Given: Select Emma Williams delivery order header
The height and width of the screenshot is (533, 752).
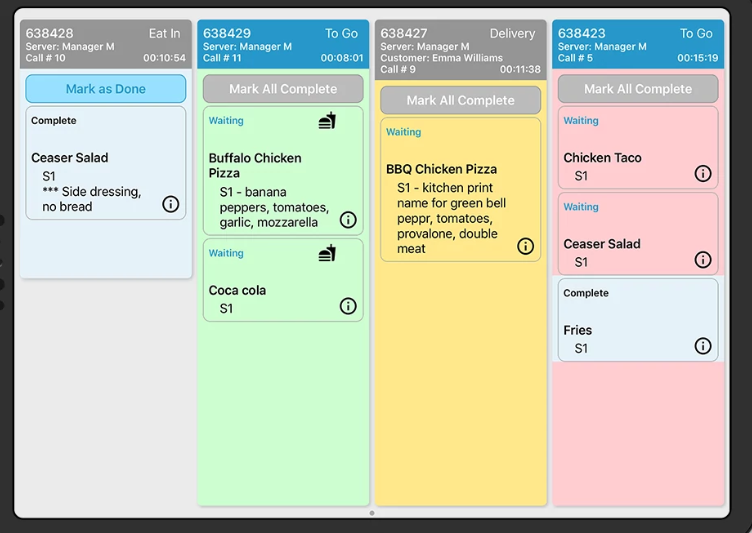Looking at the screenshot, I should [461, 50].
